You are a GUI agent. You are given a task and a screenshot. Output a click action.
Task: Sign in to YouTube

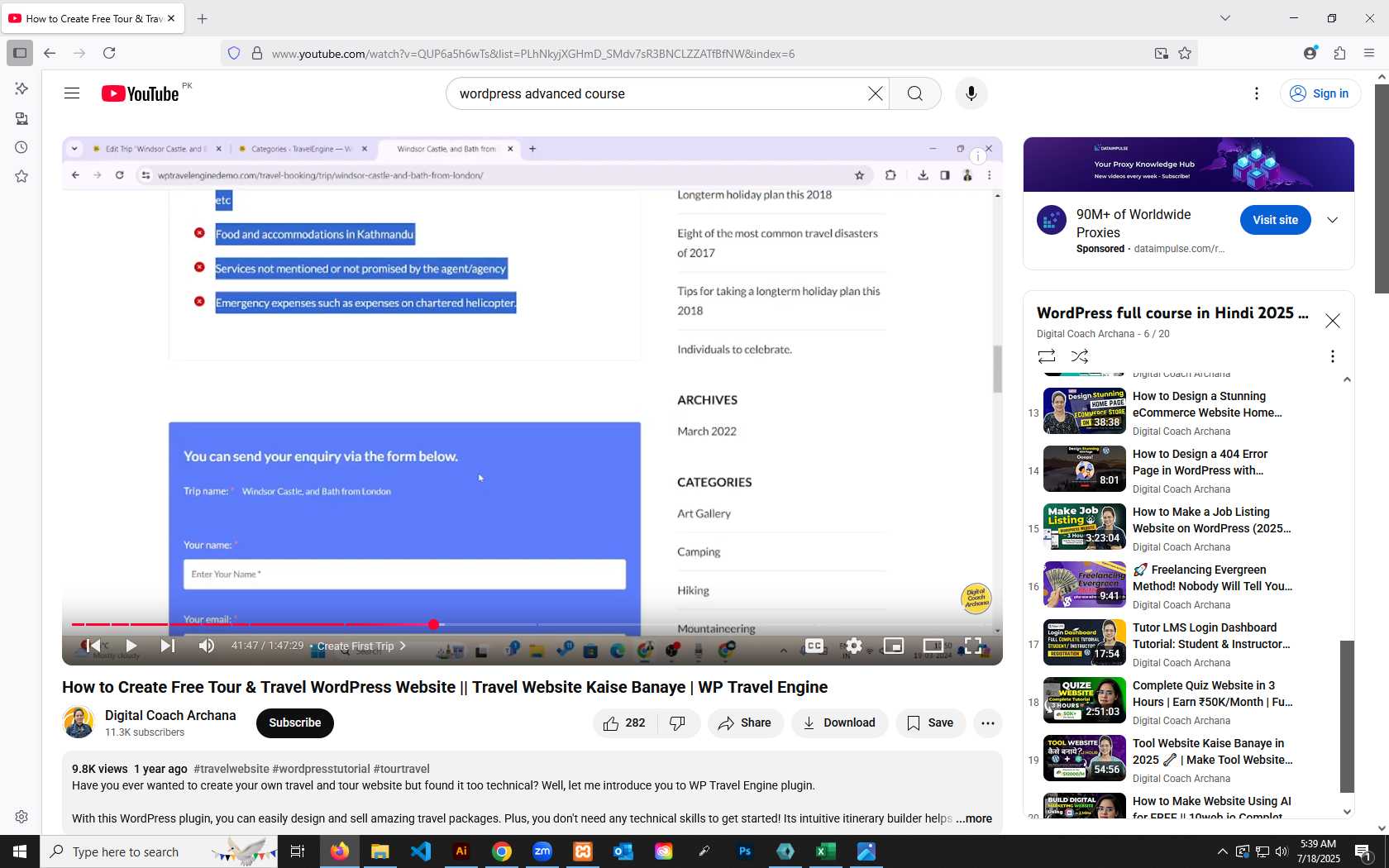pyautogui.click(x=1320, y=93)
